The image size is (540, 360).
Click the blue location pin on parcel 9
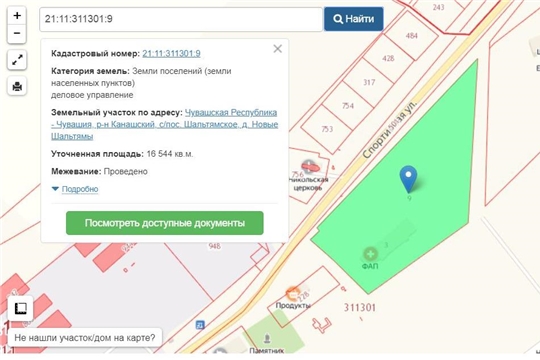[408, 179]
